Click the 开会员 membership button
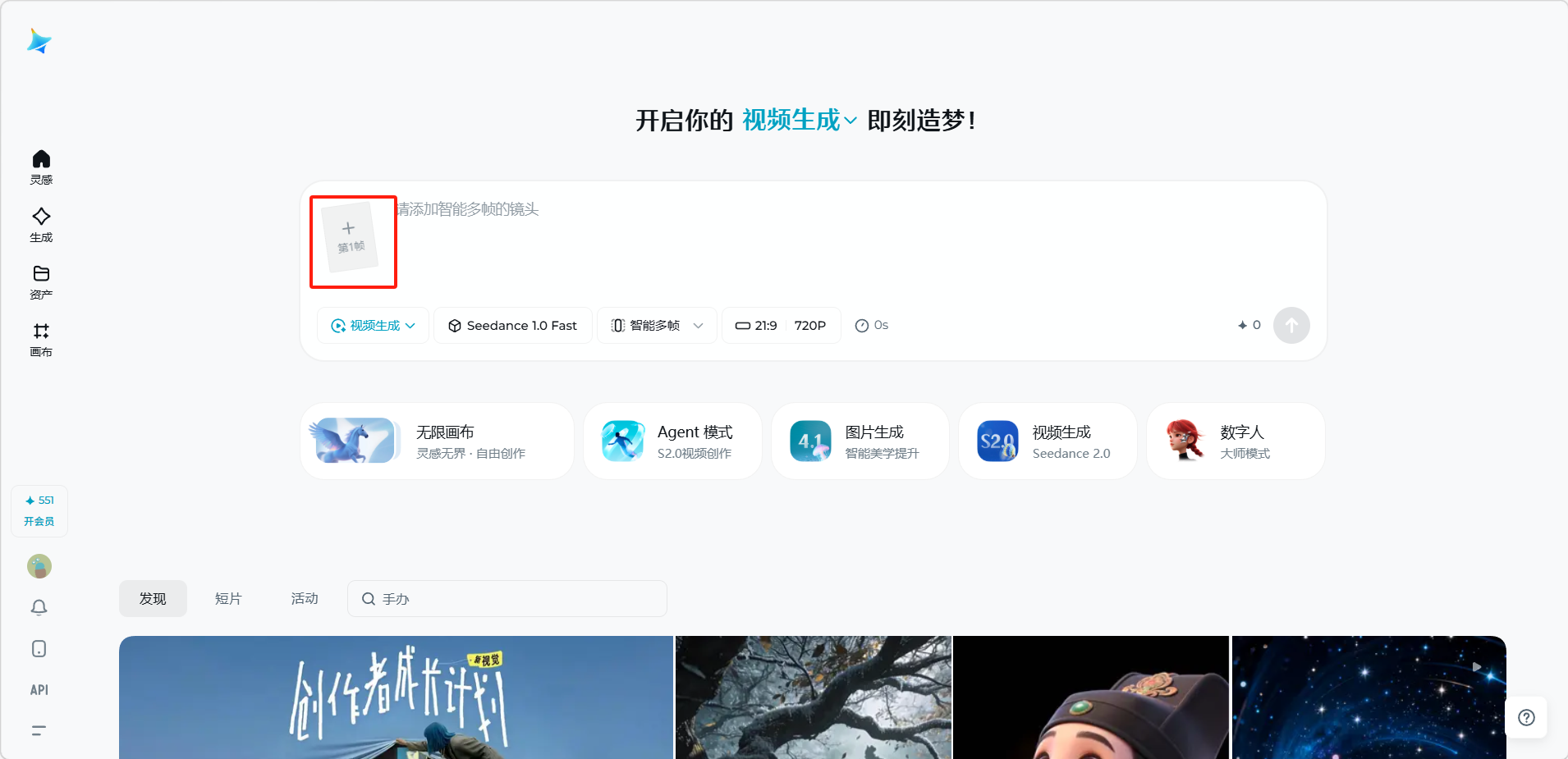The width and height of the screenshot is (1568, 759). click(39, 521)
